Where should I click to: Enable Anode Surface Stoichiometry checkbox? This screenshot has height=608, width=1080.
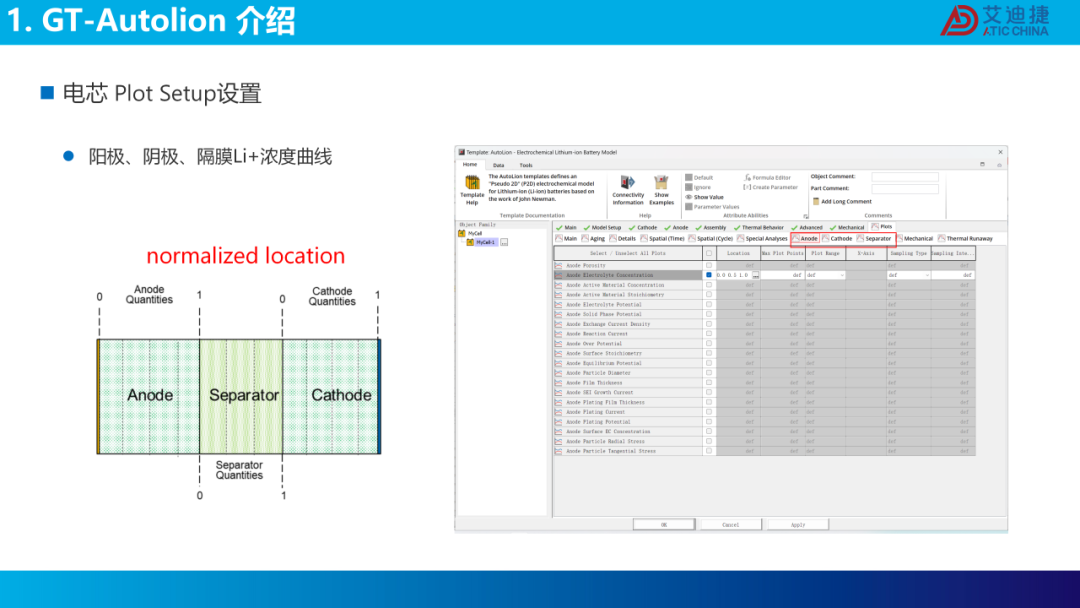tap(709, 353)
